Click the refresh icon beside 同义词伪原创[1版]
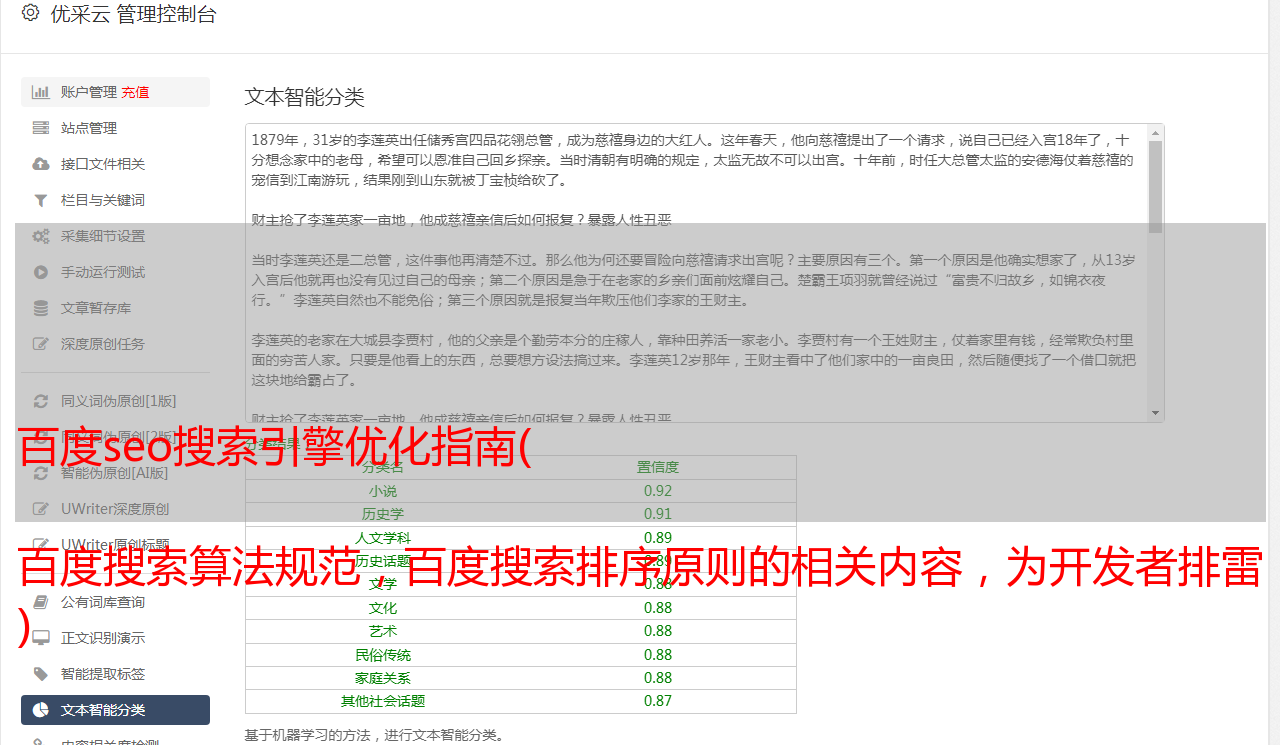The image size is (1280, 745). 41,401
